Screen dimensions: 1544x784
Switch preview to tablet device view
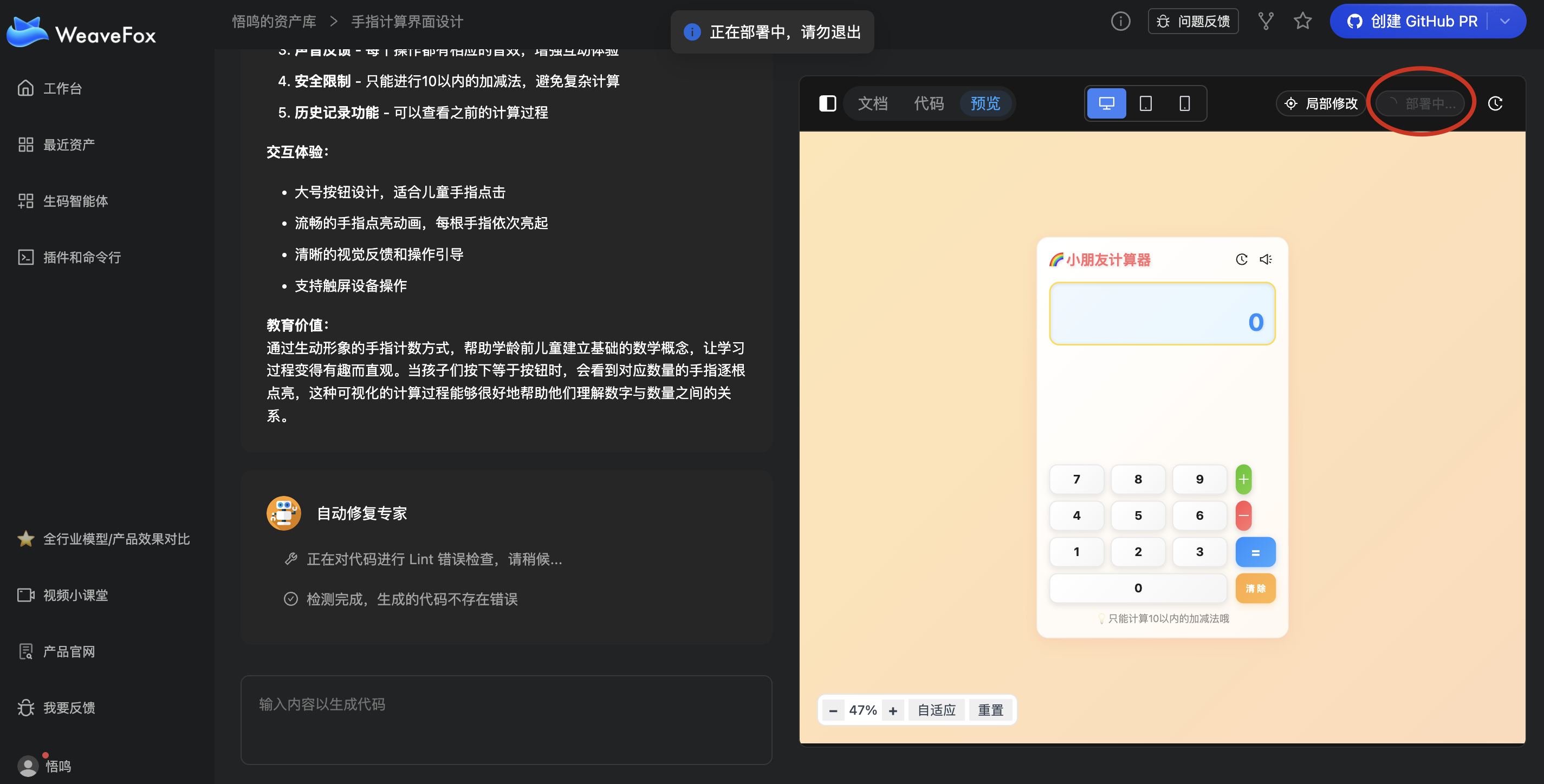(1145, 103)
